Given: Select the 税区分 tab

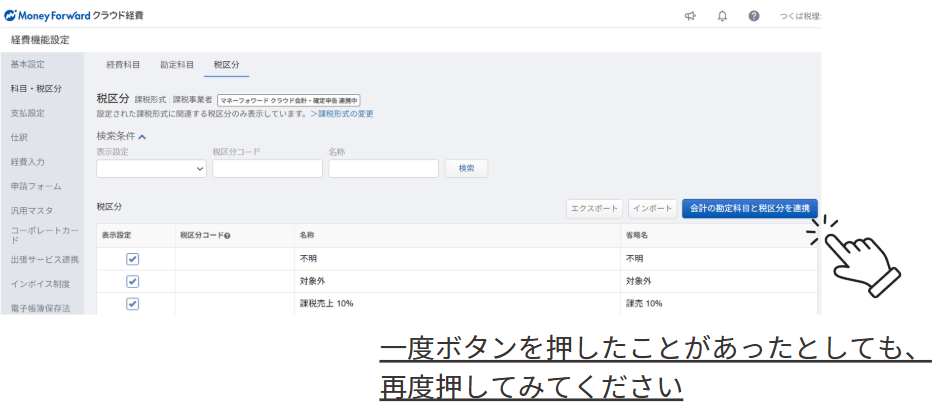Looking at the screenshot, I should 226,65.
